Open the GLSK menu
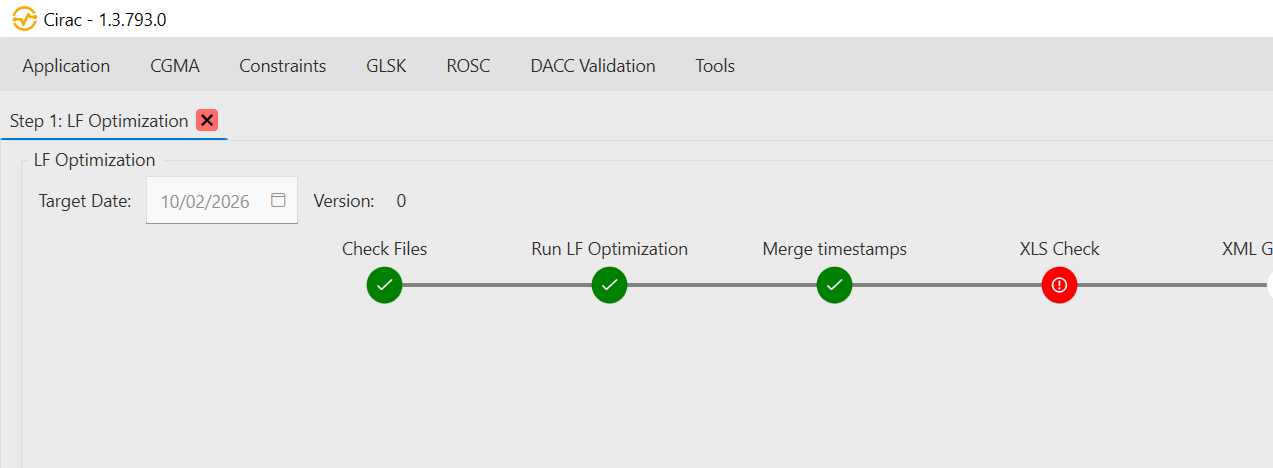Image resolution: width=1273 pixels, height=468 pixels. 386,66
